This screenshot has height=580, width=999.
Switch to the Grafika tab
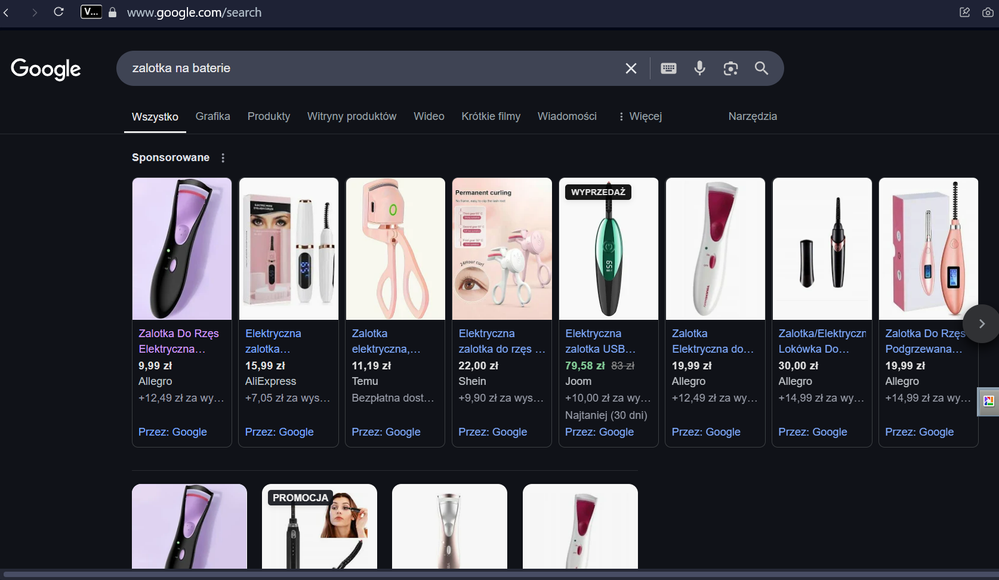213,116
